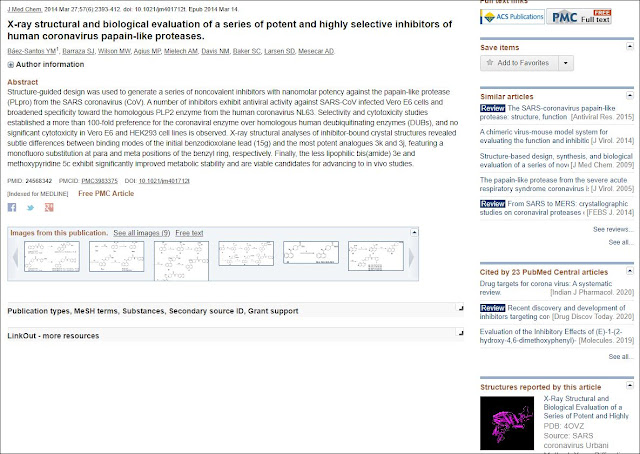Click Add to Favorites button
The height and width of the screenshot is (454, 640).
pyautogui.click(x=519, y=63)
